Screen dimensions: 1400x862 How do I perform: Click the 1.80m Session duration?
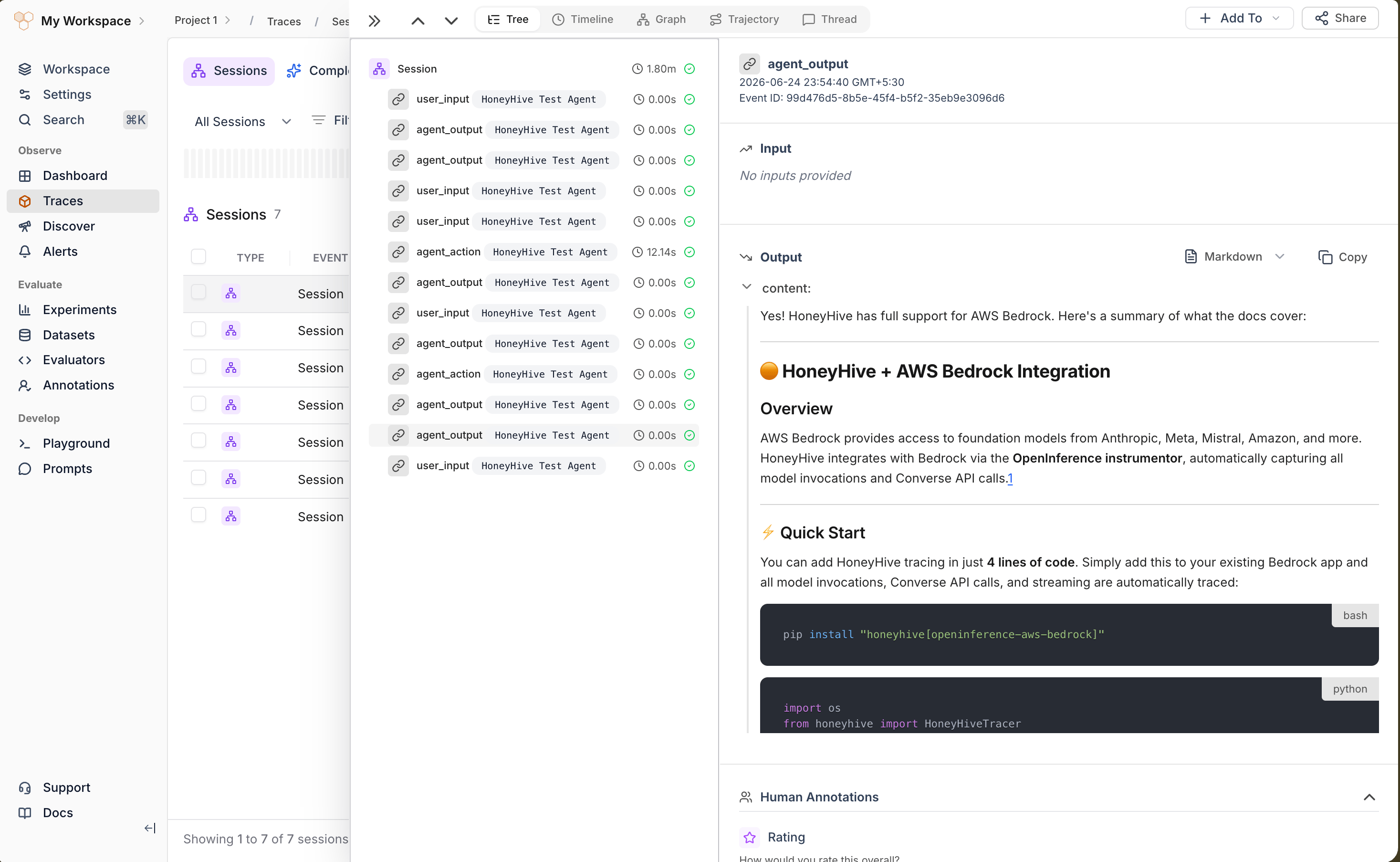654,69
